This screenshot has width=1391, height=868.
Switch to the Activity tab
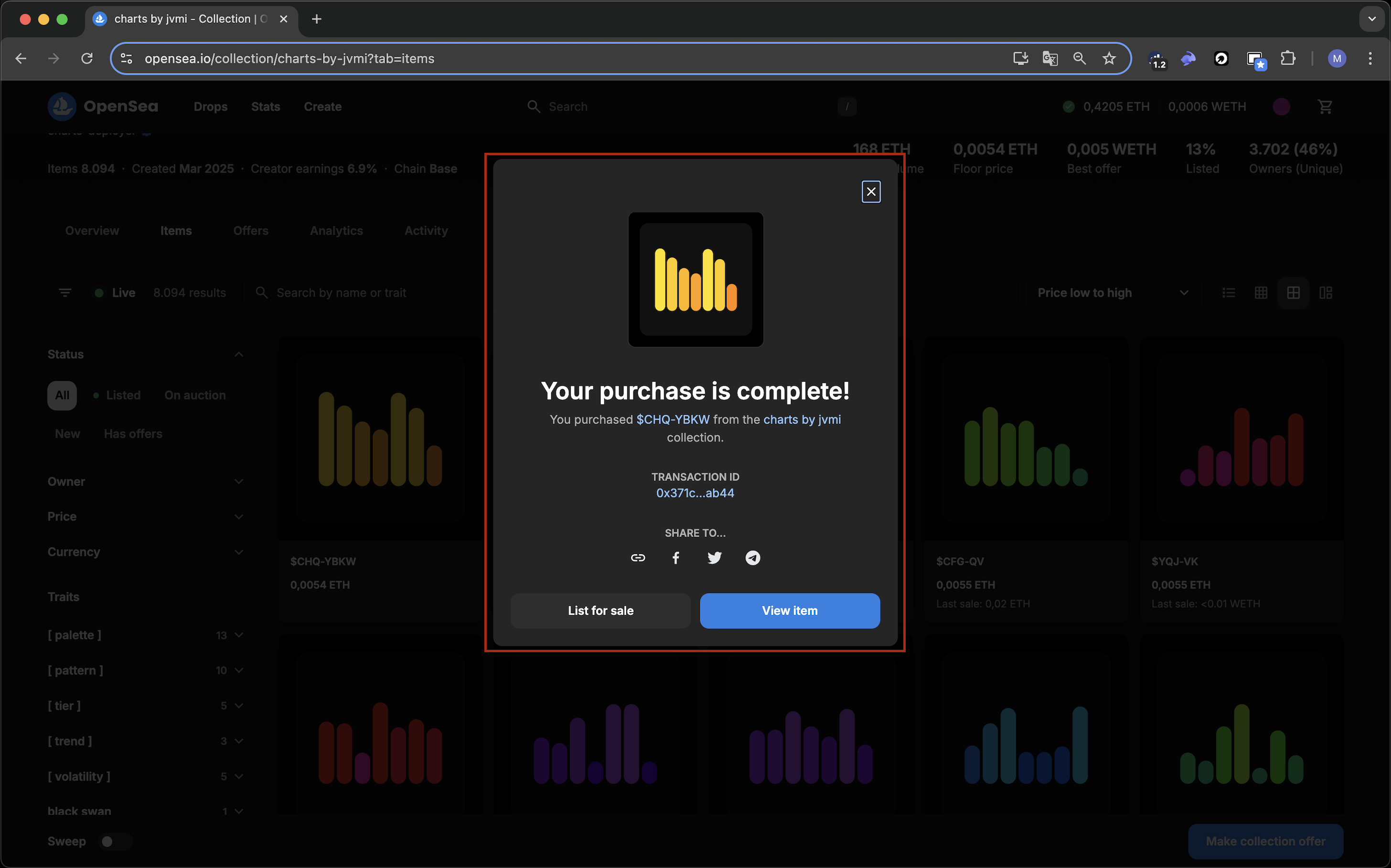click(426, 231)
